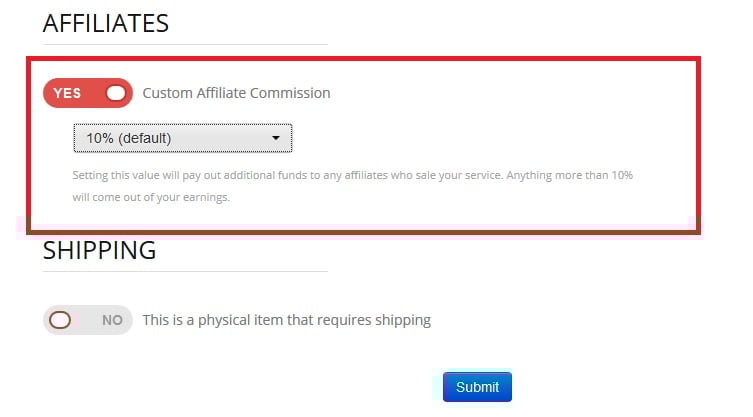Click the "will come out of your earnings" line
The width and height of the screenshot is (753, 417).
pos(151,197)
